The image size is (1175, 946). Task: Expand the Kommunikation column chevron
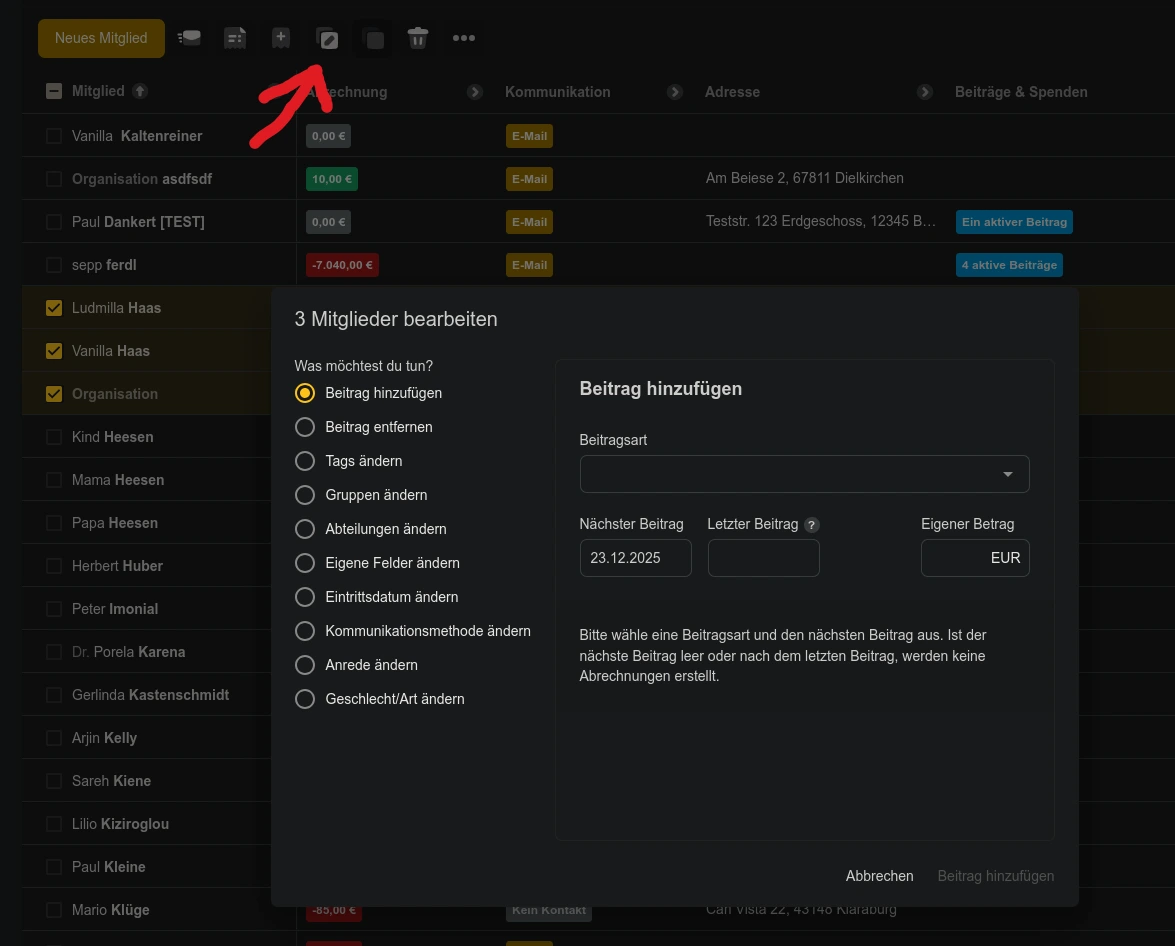click(675, 92)
